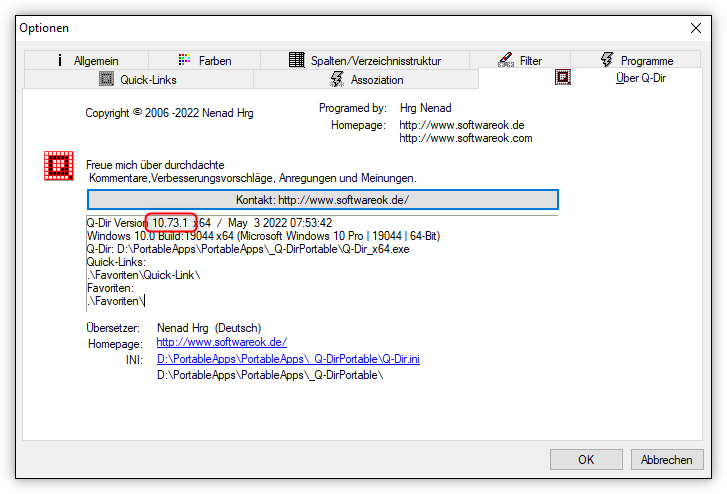
Task: Click the 'Nenad Hrg (Deutsch)' translator text
Action: 209,328
